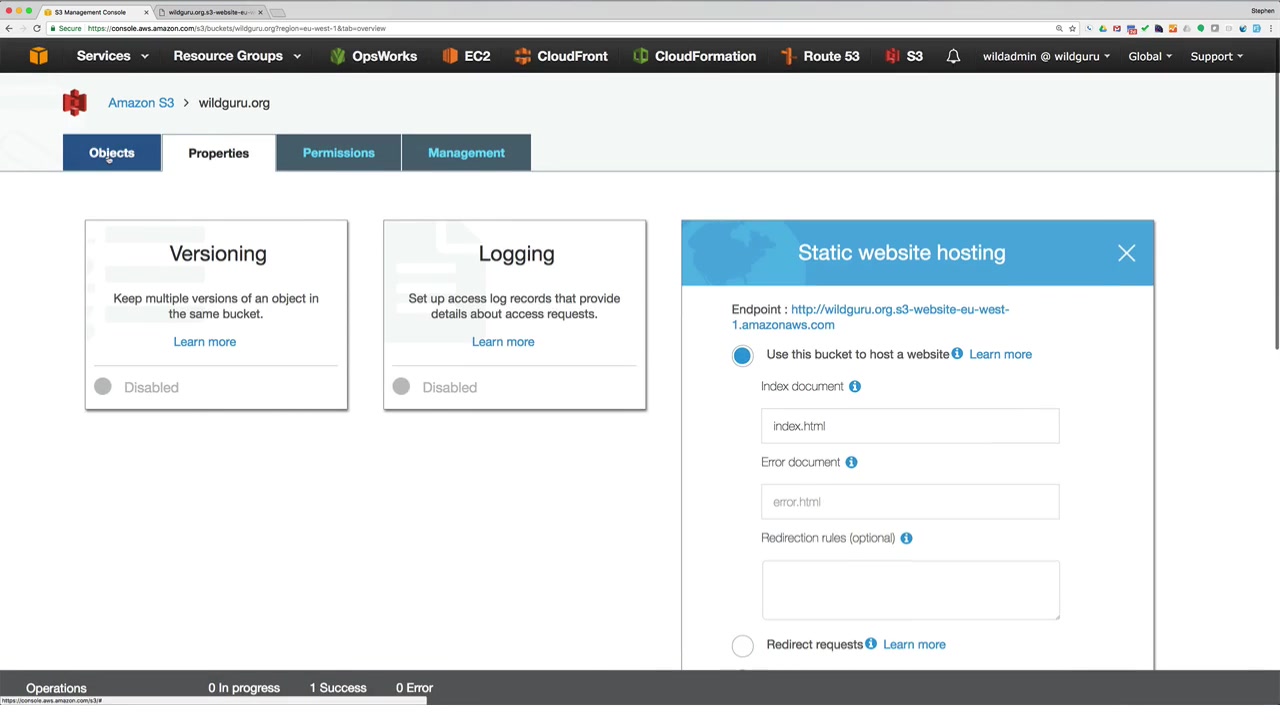Click the notifications bell icon
Screen dimensions: 1280x720
[953, 57]
